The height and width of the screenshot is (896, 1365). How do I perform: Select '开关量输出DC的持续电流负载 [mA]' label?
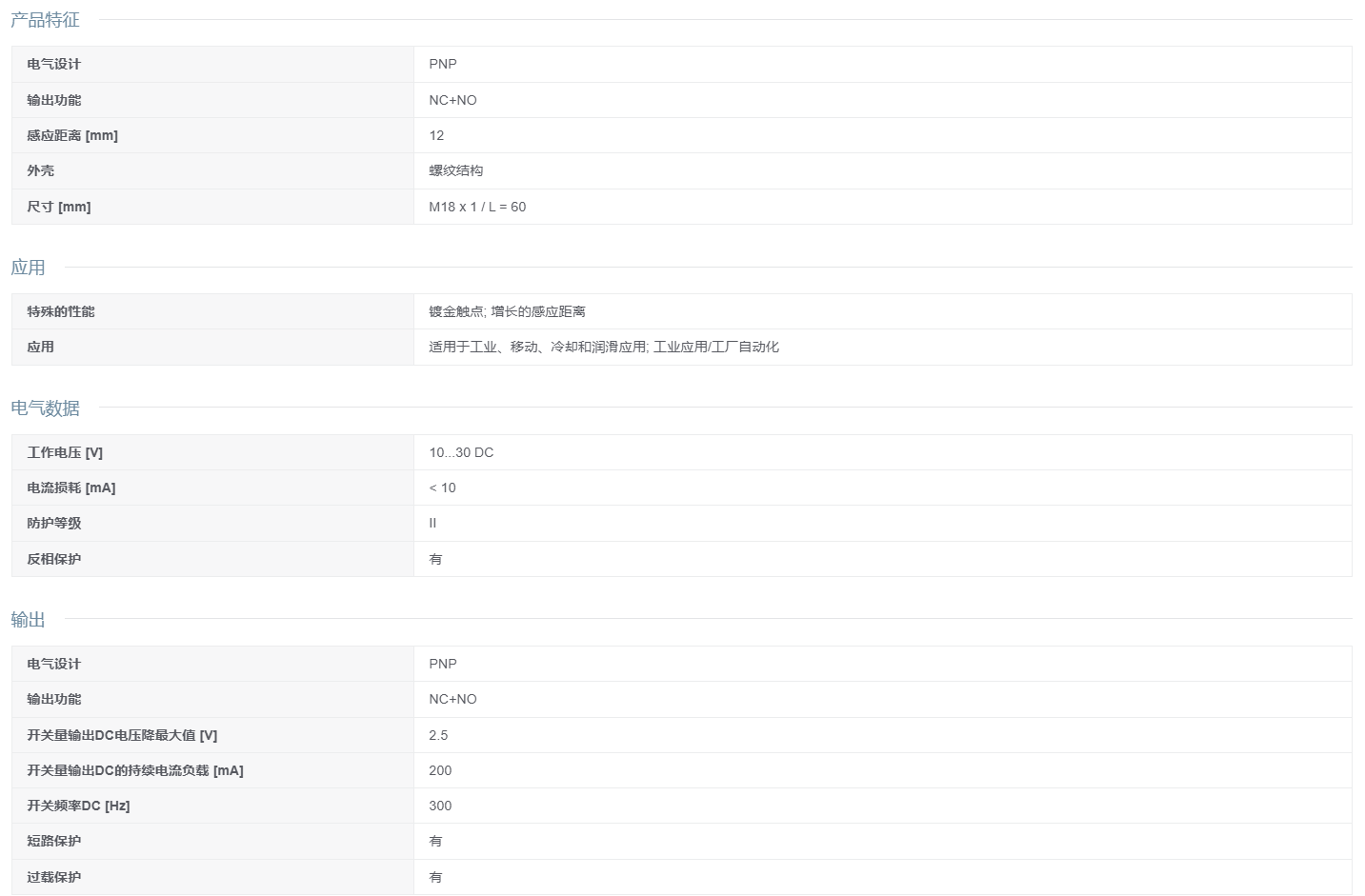click(x=135, y=770)
